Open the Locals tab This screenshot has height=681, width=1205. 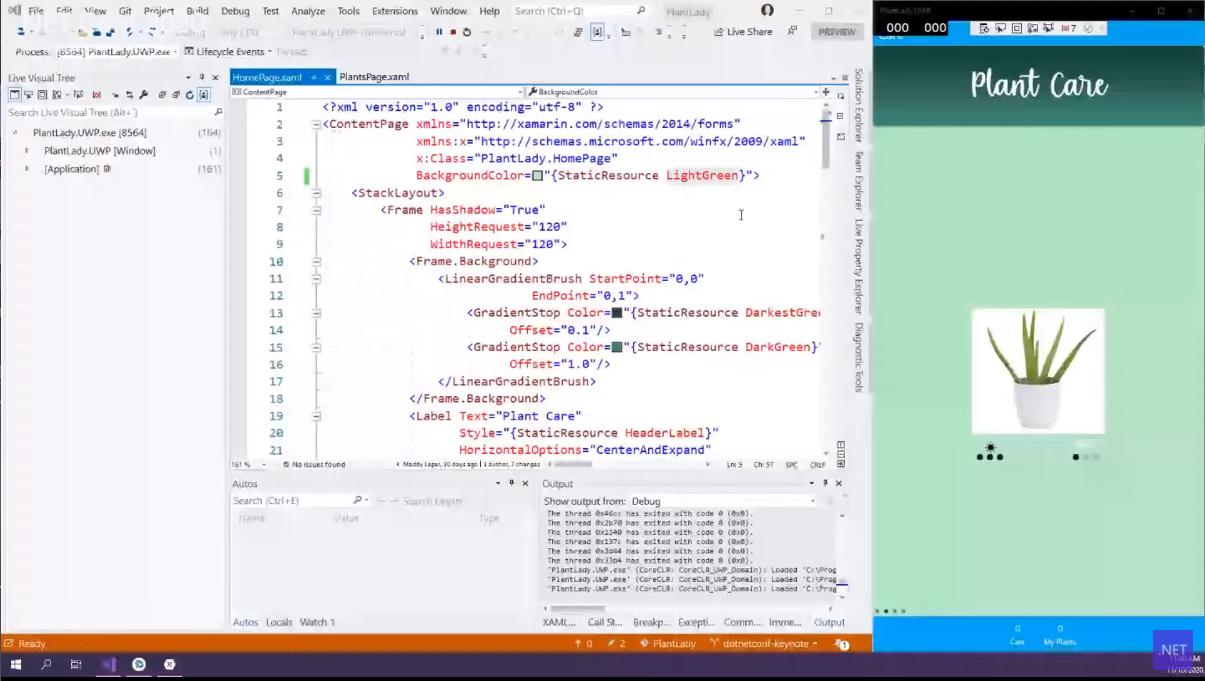[279, 622]
